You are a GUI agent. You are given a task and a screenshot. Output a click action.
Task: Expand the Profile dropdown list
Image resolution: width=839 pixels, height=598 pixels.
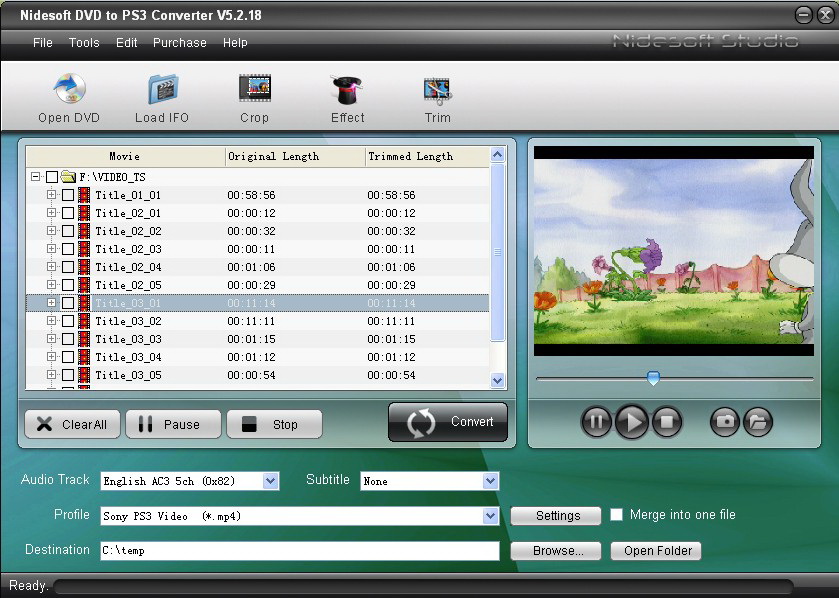click(x=490, y=516)
